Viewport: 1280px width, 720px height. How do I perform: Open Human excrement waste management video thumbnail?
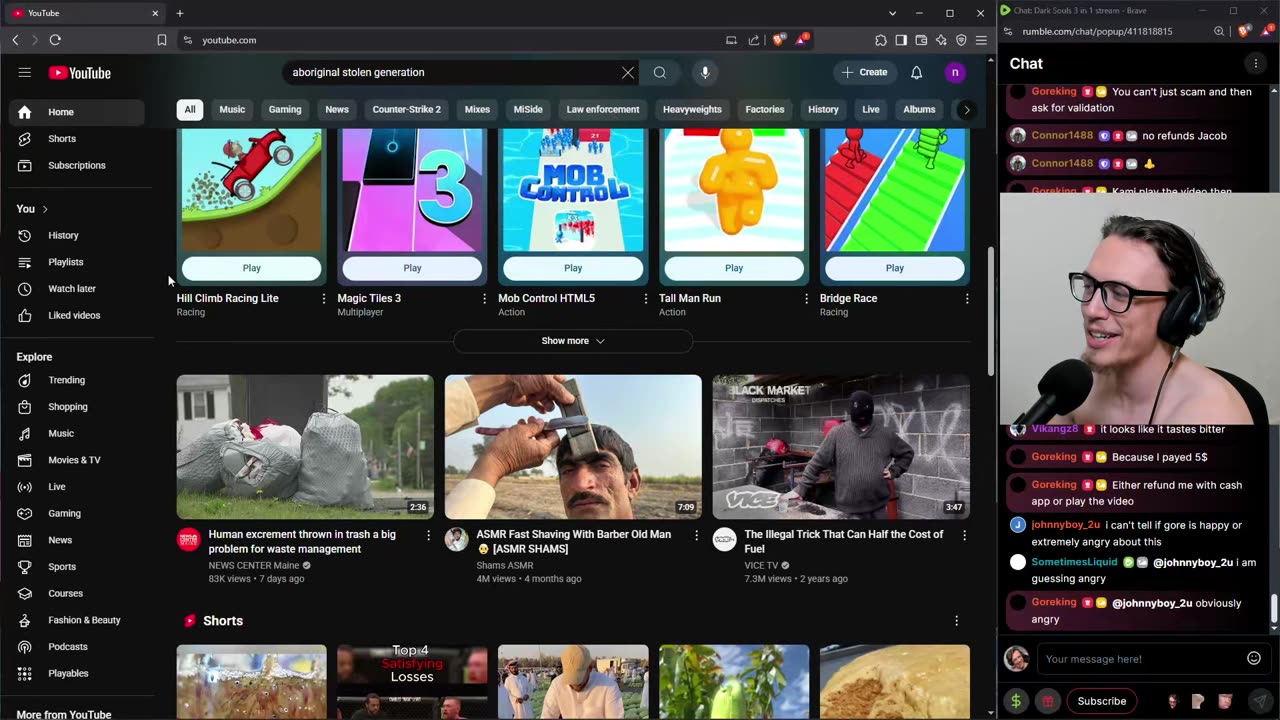[305, 447]
